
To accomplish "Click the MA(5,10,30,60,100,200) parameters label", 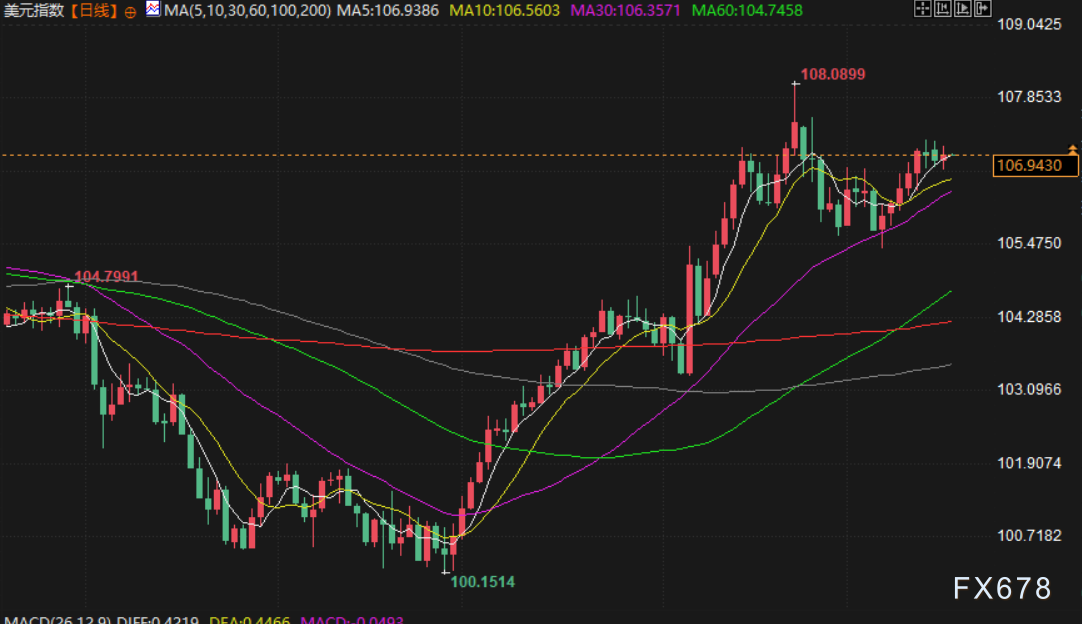I will (x=248, y=10).
